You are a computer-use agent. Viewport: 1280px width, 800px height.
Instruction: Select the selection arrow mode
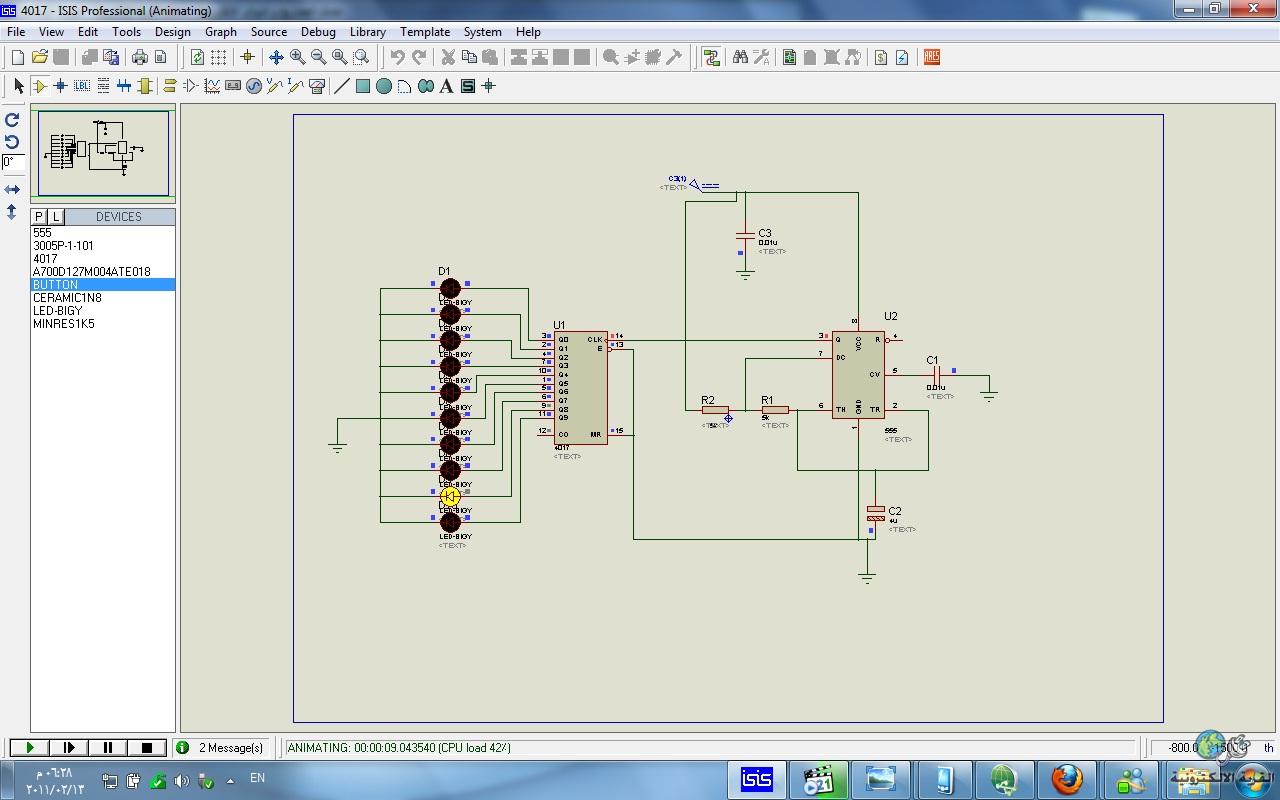click(18, 87)
